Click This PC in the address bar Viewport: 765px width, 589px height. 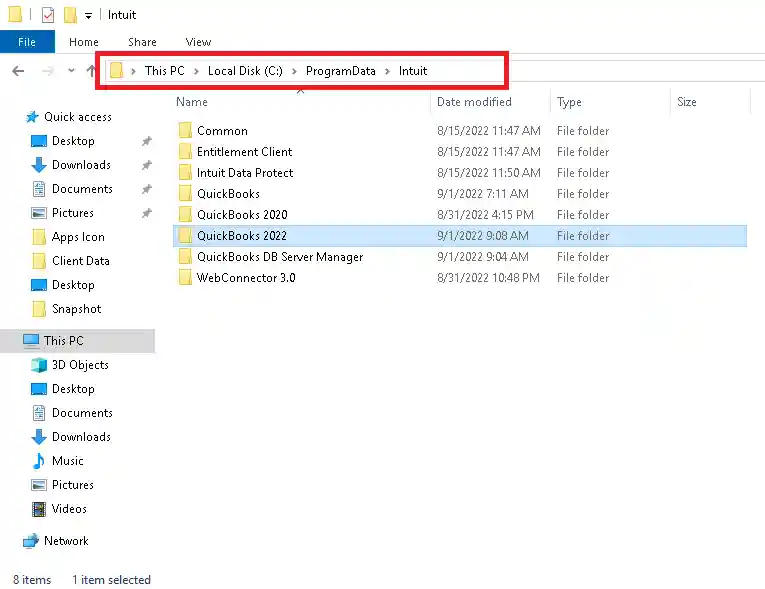tap(164, 71)
